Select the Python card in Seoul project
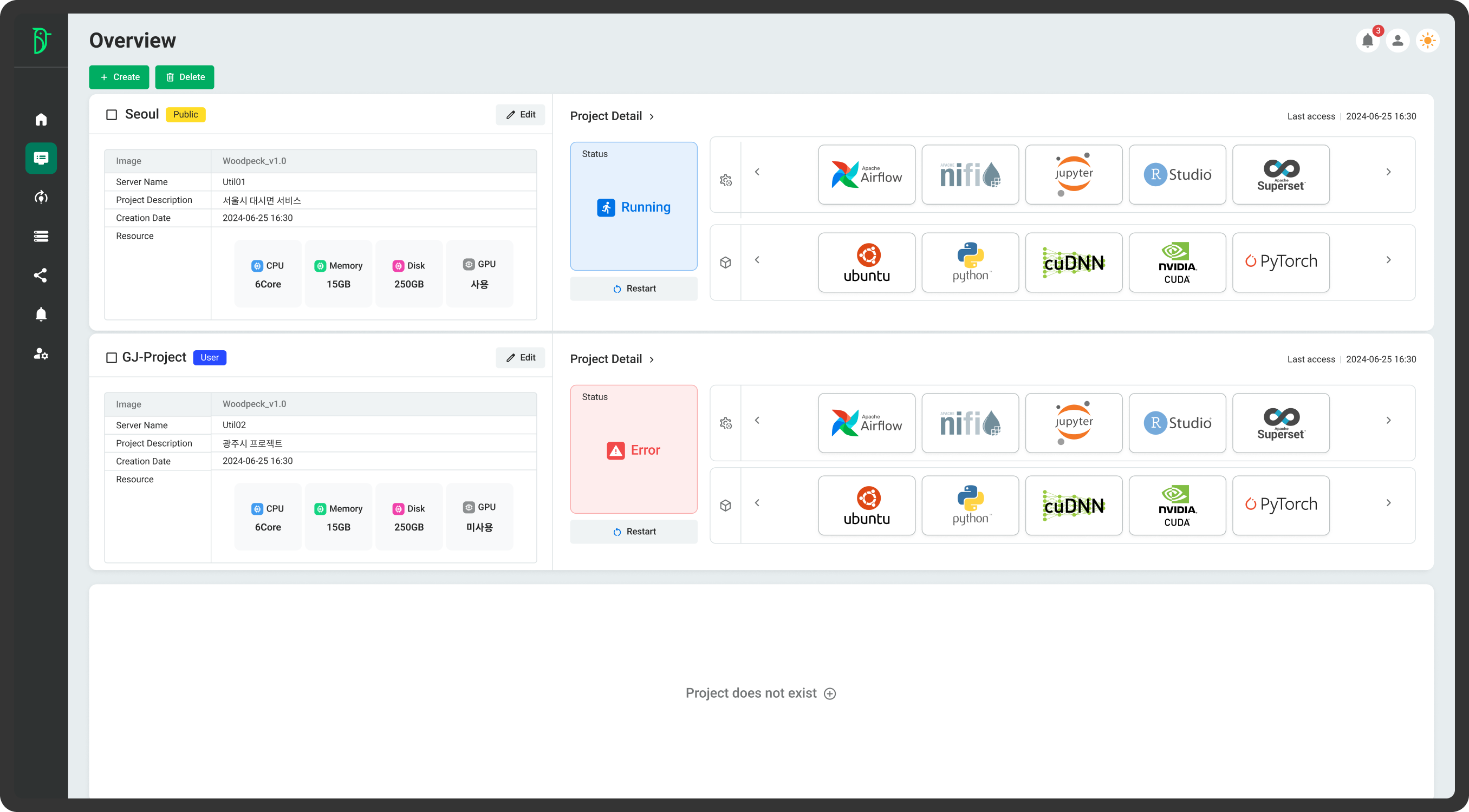Screen dimensions: 1469x812 pyautogui.click(x=970, y=262)
